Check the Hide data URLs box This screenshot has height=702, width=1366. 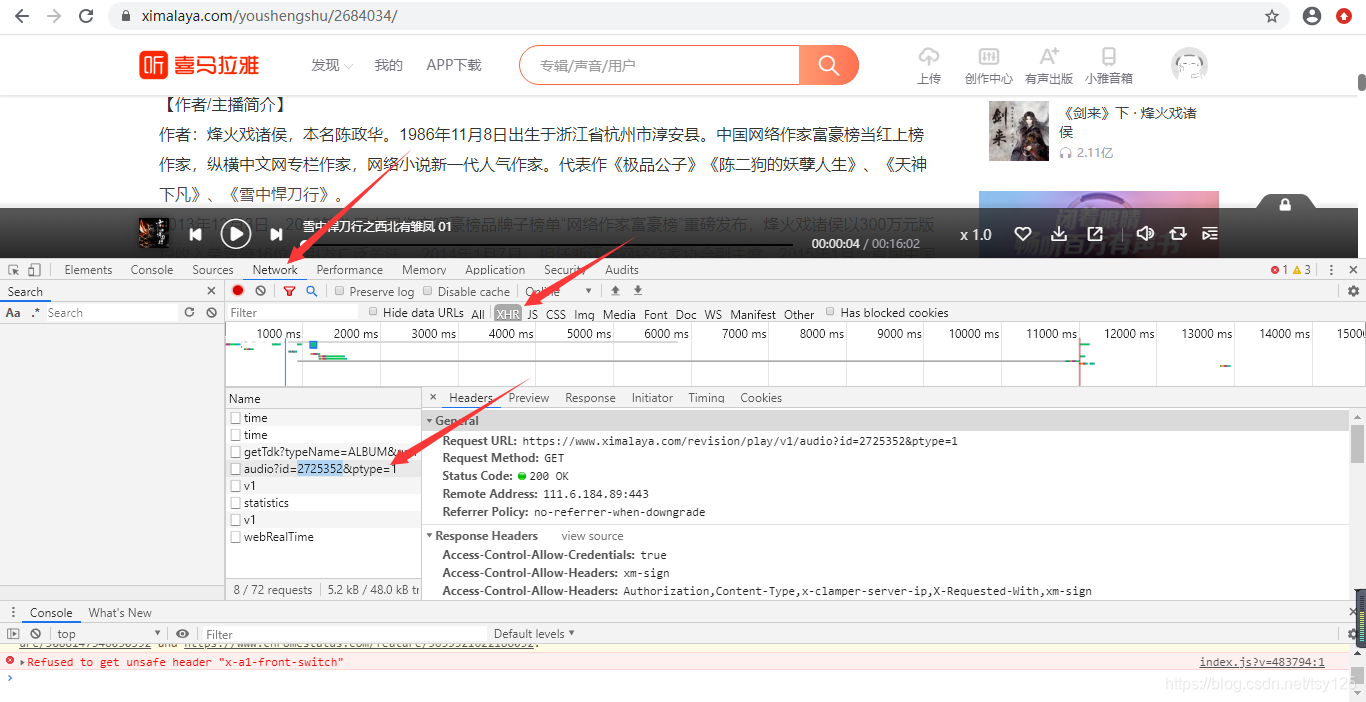(x=374, y=312)
